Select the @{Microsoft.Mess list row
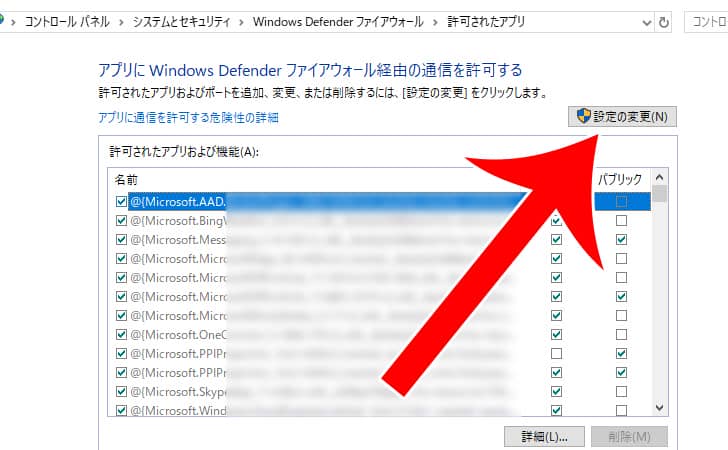Screen dimensions: 728x450 click(380, 240)
